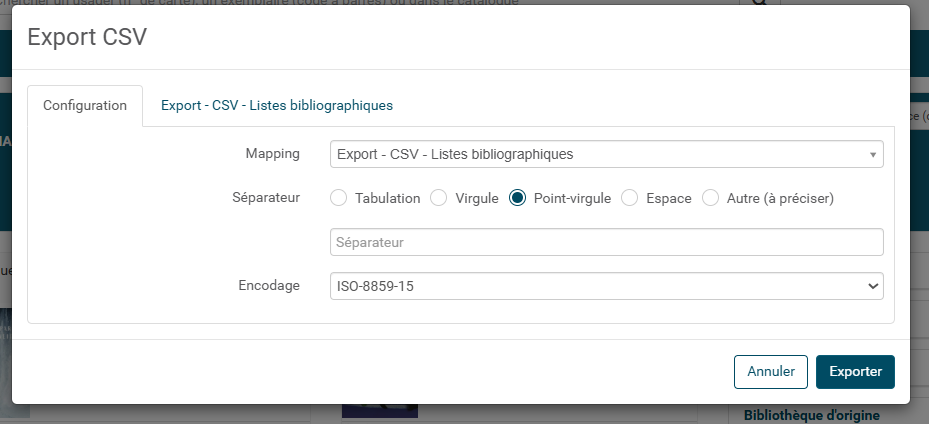Open the Export - CSV - Listes bibliographiques tab
Viewport: 929px width, 424px height.
click(x=277, y=105)
